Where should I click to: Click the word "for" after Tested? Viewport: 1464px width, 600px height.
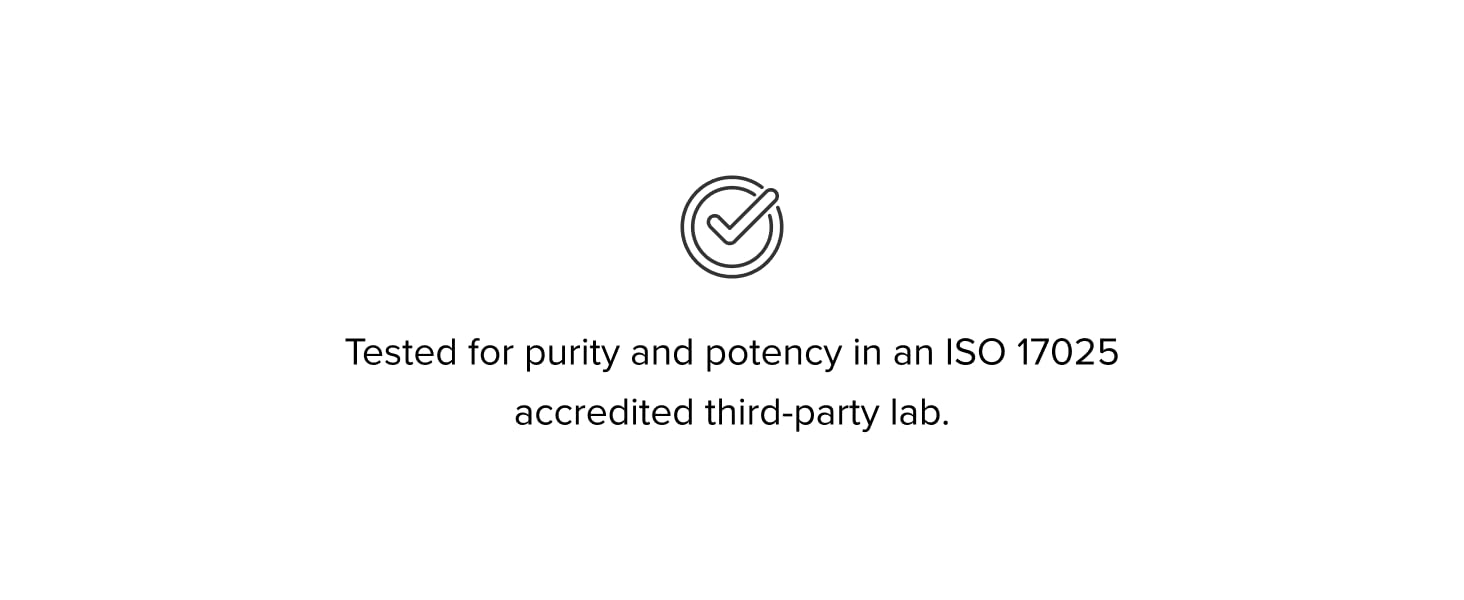pyautogui.click(x=490, y=353)
